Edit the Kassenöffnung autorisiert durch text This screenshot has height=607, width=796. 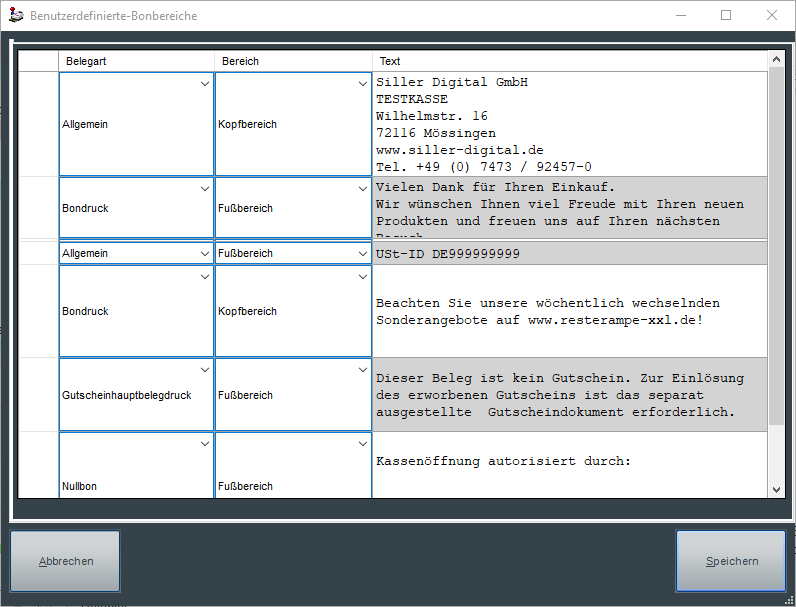569,463
